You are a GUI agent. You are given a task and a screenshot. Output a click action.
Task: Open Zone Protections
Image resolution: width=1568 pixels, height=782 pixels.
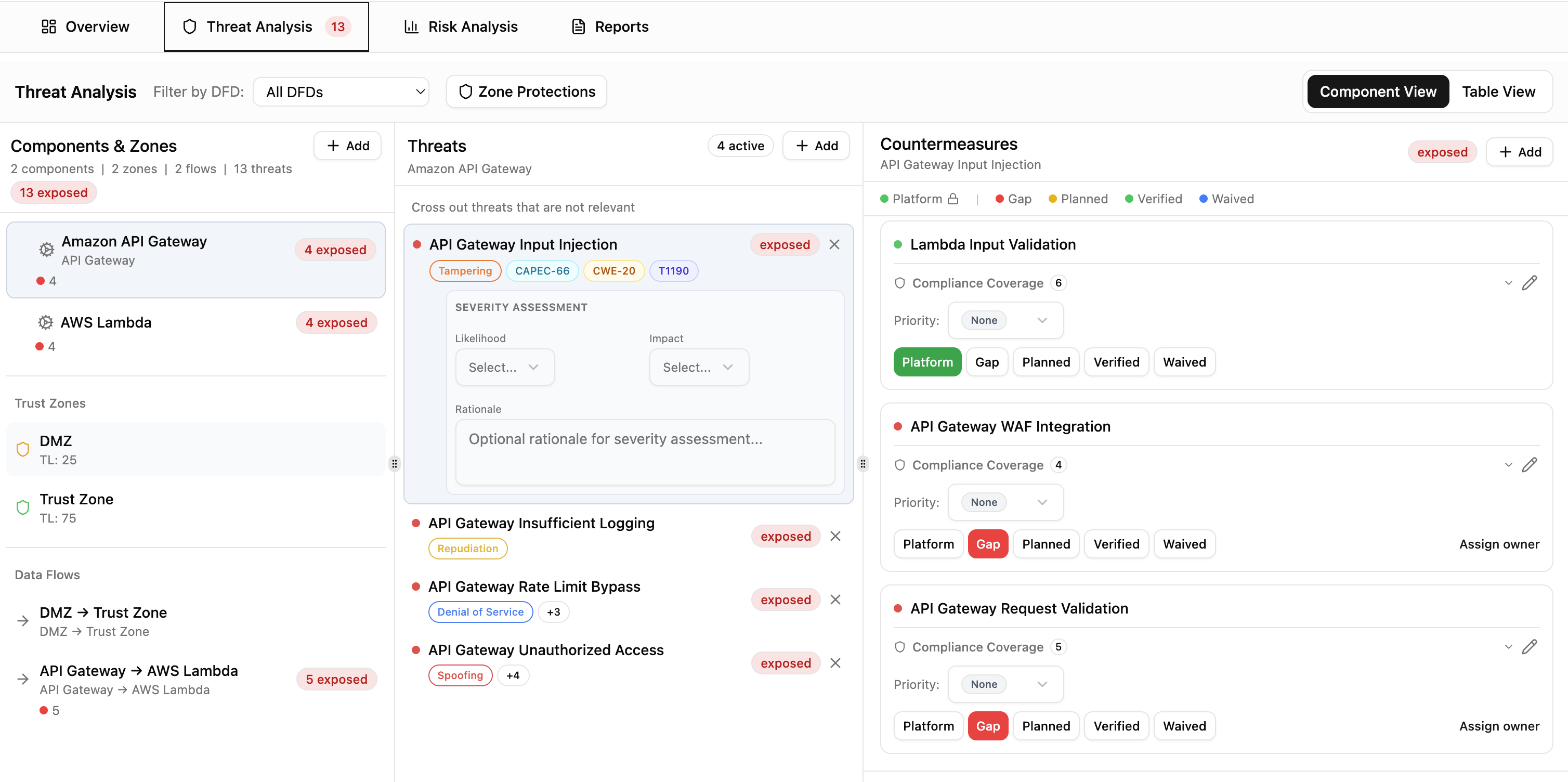coord(527,92)
